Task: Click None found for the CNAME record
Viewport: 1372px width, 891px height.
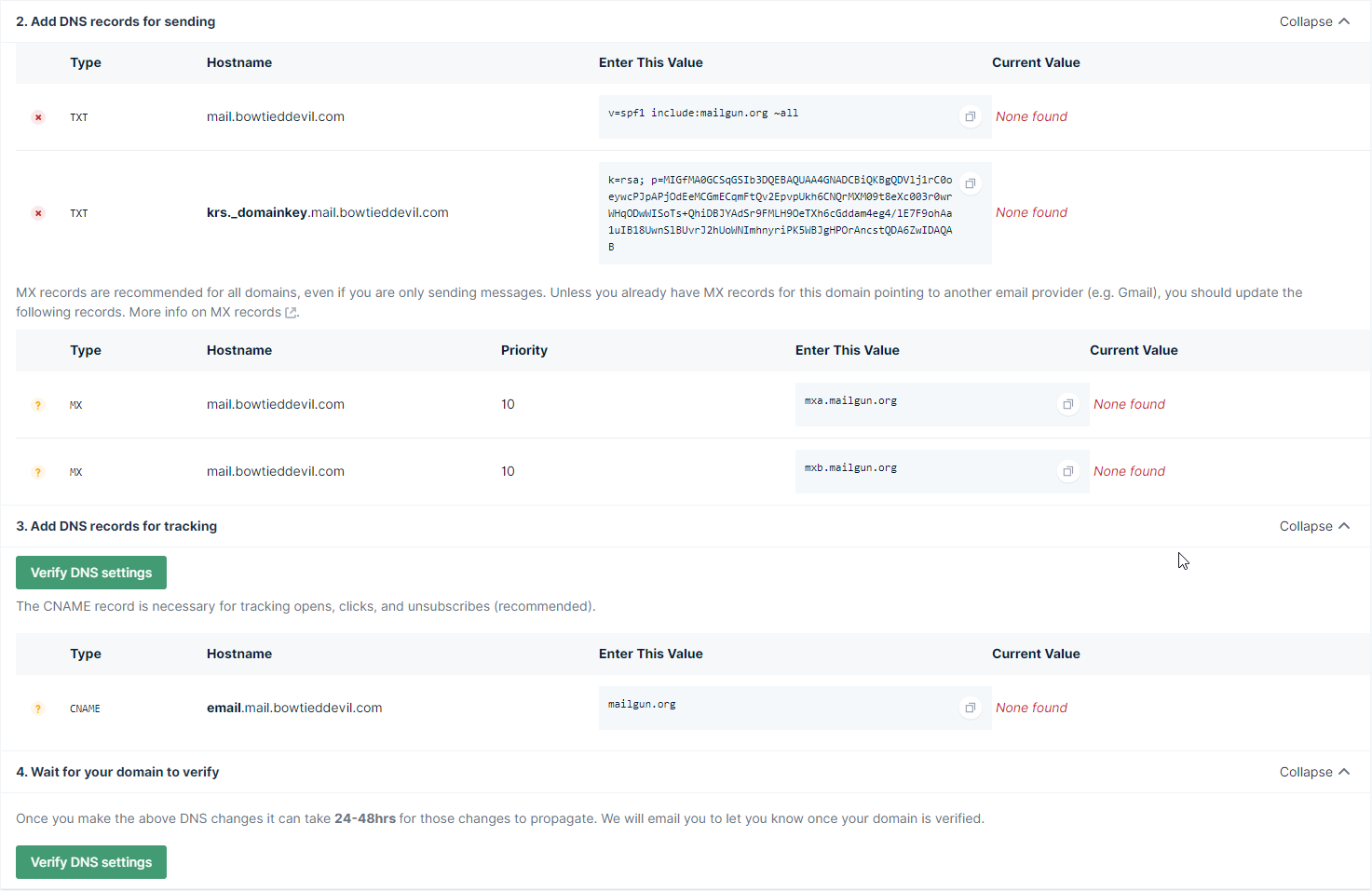Action: point(1031,708)
